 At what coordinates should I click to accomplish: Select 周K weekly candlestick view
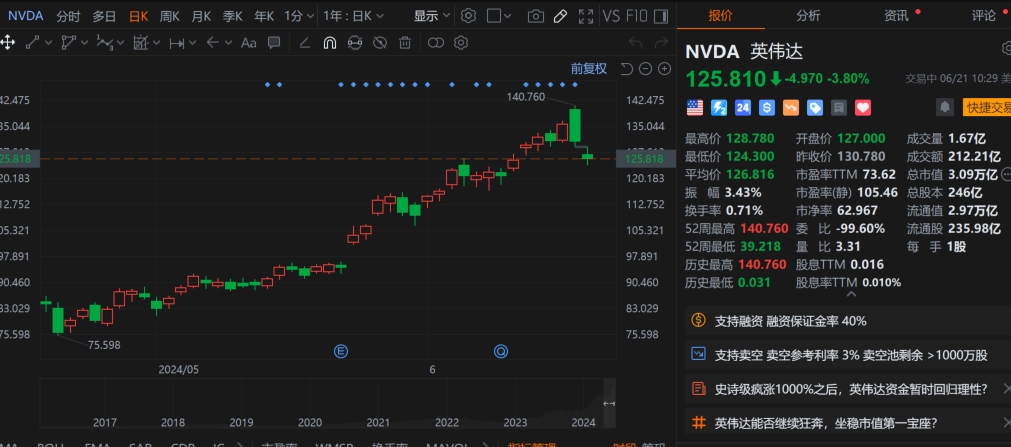click(170, 16)
